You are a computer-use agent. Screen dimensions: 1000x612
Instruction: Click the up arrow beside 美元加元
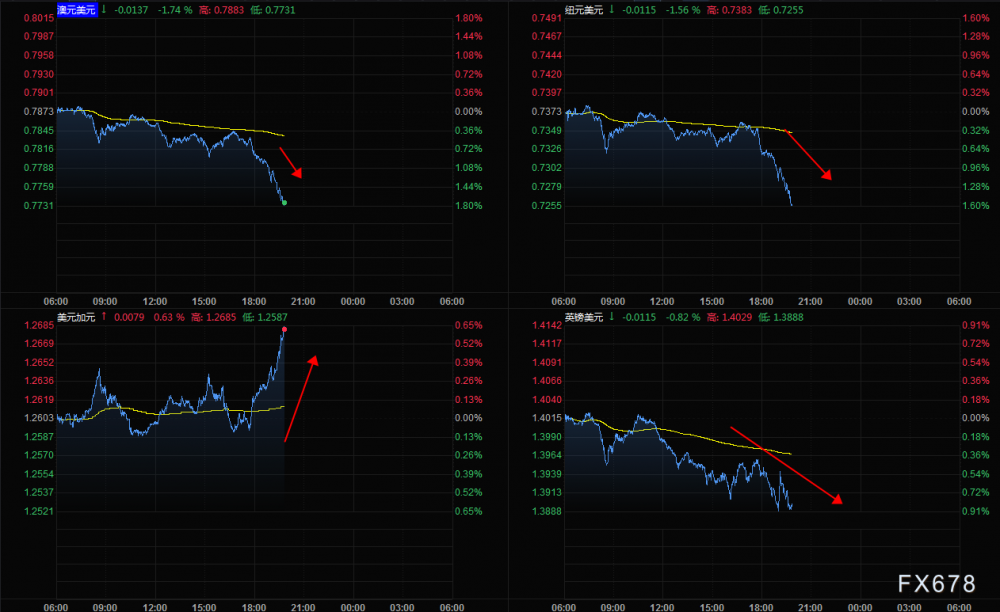104,317
